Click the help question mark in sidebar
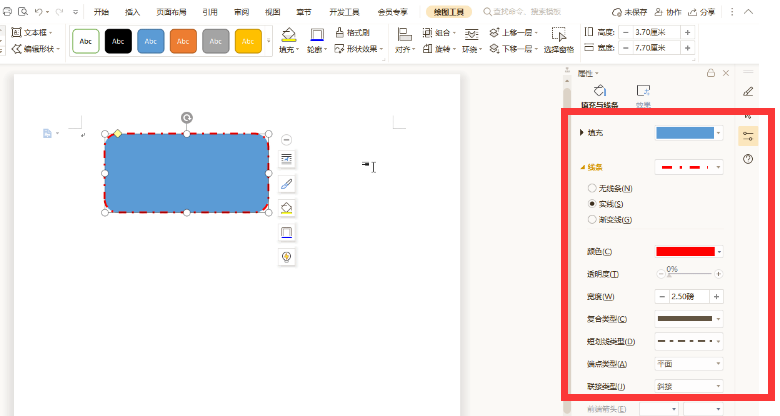780x416 pixels. pyautogui.click(x=748, y=159)
